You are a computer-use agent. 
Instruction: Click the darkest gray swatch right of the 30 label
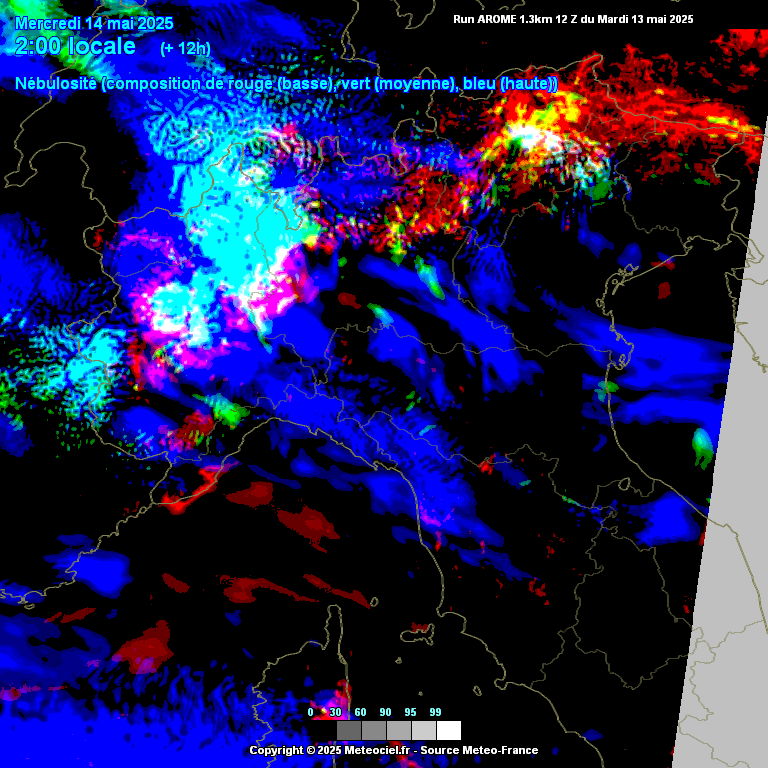pyautogui.click(x=349, y=730)
